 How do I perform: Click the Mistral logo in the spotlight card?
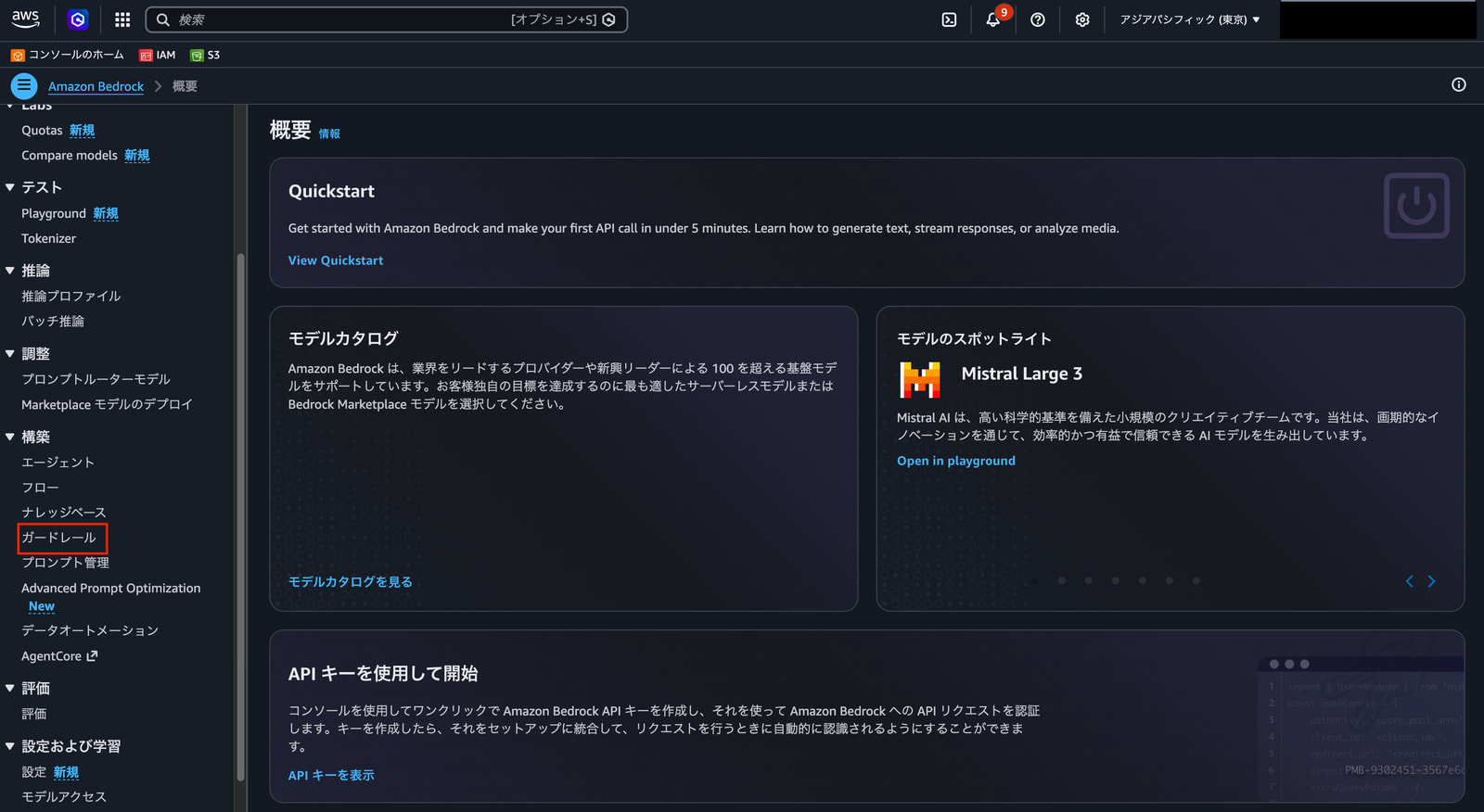(920, 379)
